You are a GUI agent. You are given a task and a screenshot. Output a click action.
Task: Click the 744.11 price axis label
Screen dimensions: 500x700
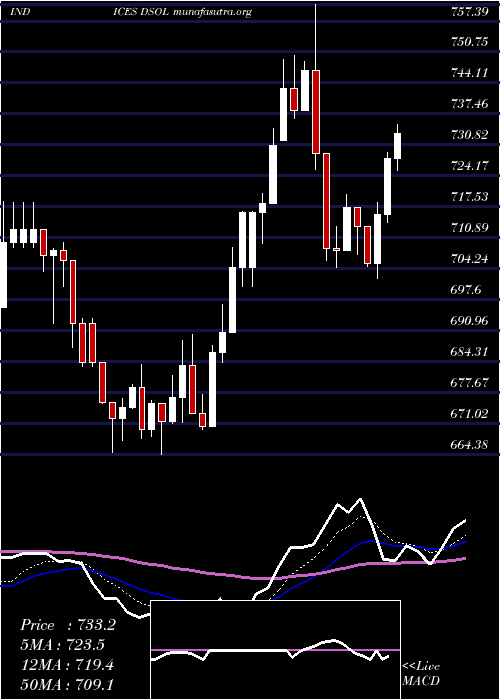click(469, 73)
